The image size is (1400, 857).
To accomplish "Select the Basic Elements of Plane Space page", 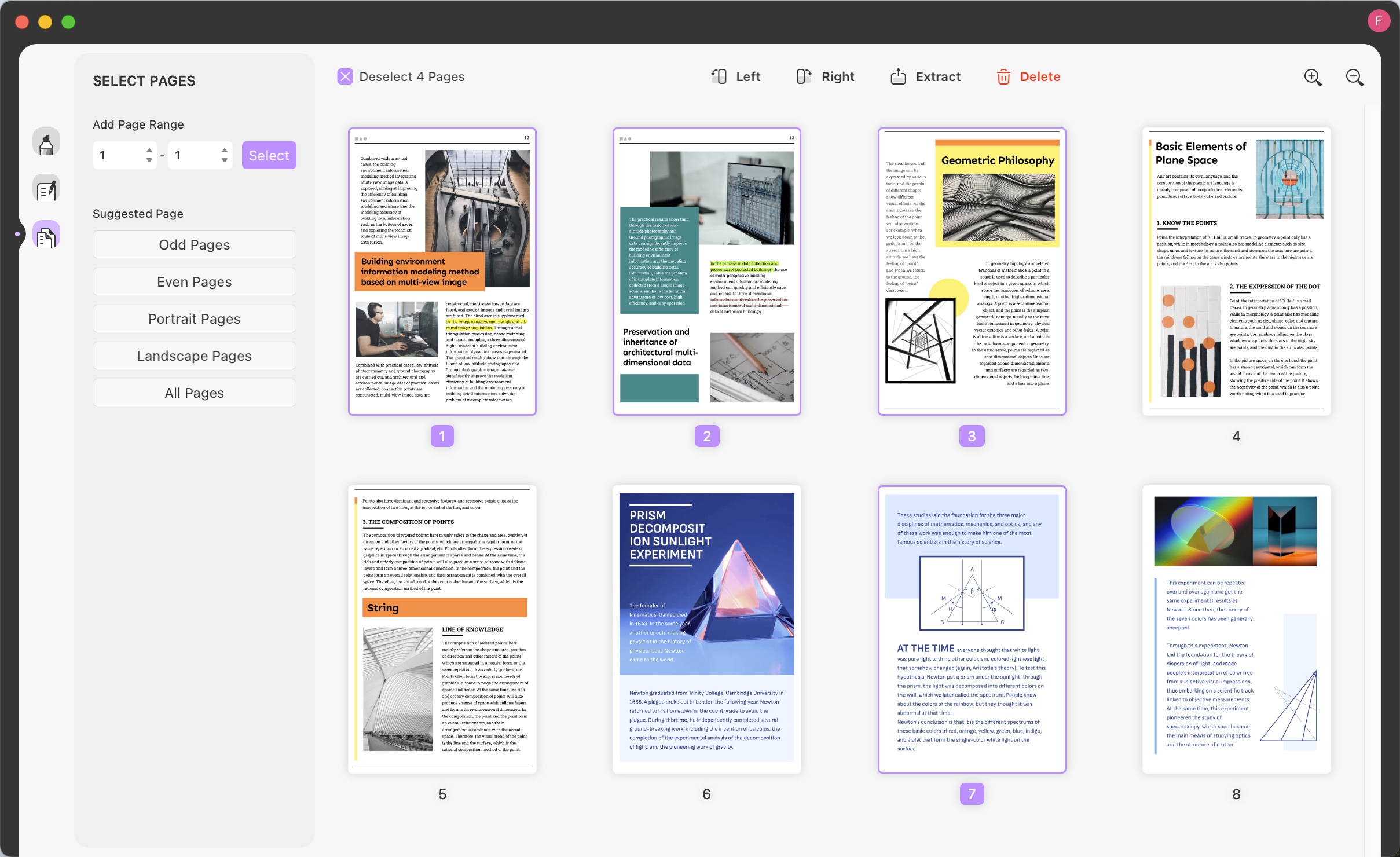I will (x=1236, y=271).
